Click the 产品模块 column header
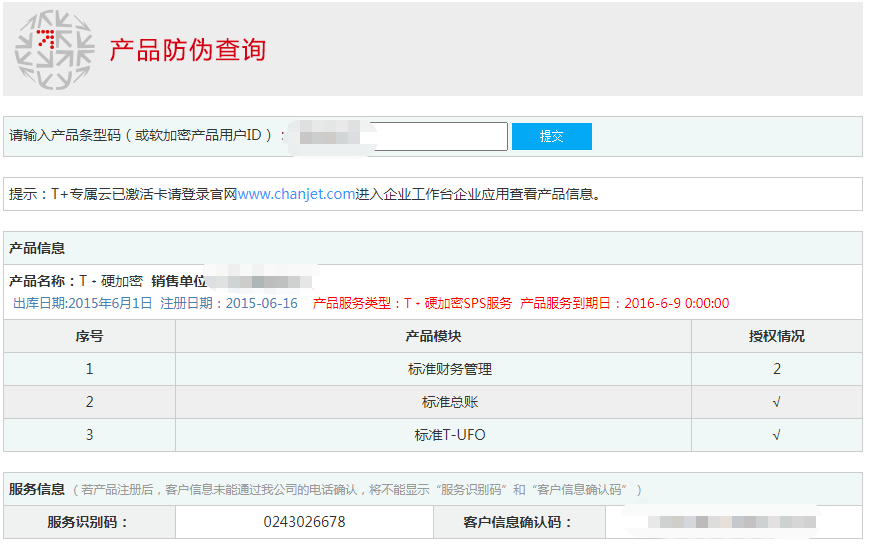This screenshot has width=869, height=544. [x=433, y=336]
